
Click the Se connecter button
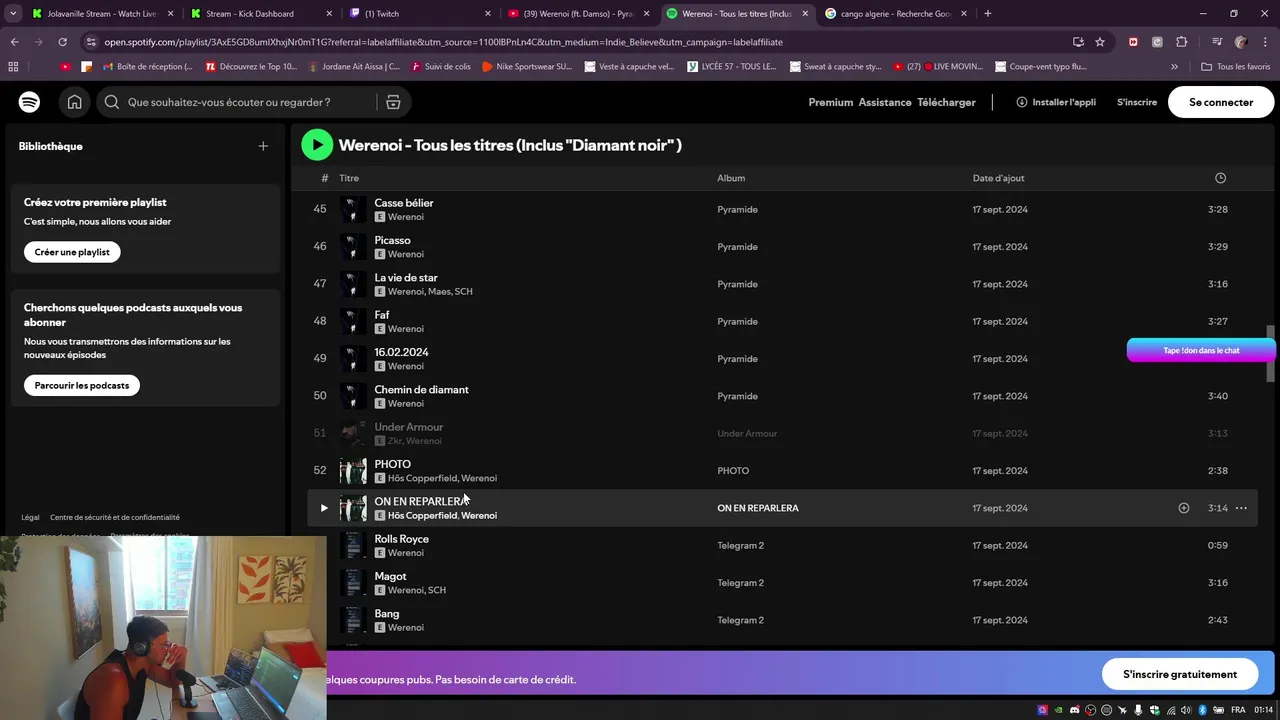(1221, 102)
